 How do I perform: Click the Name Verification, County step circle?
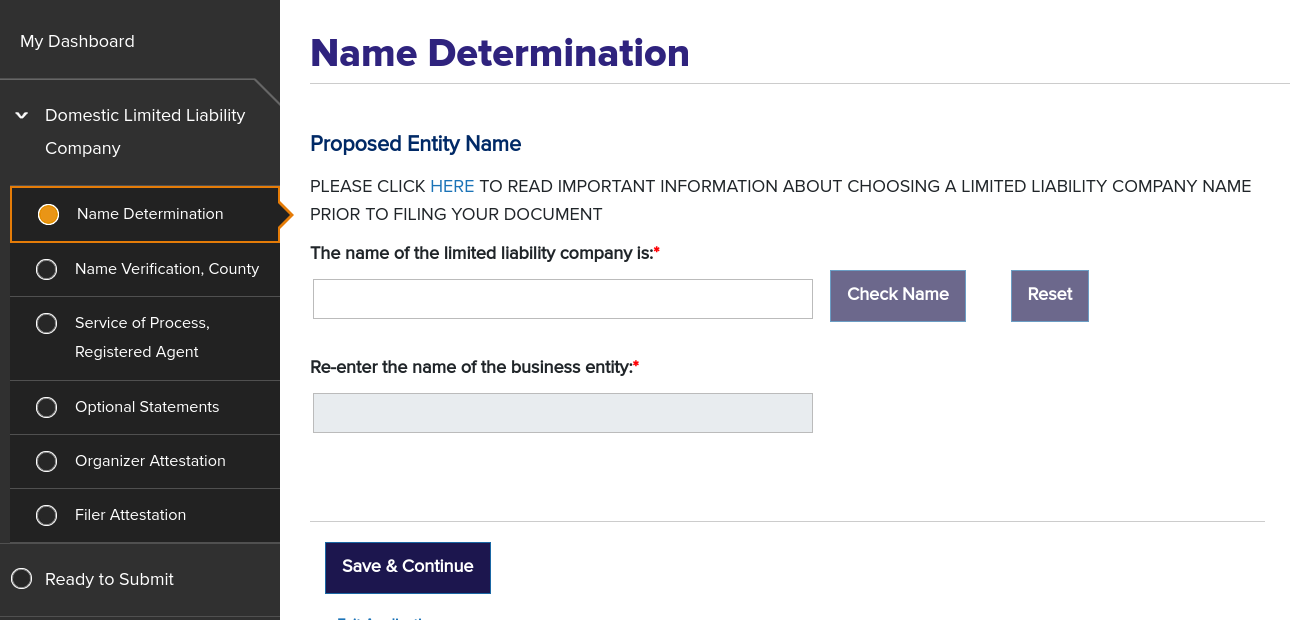click(46, 268)
